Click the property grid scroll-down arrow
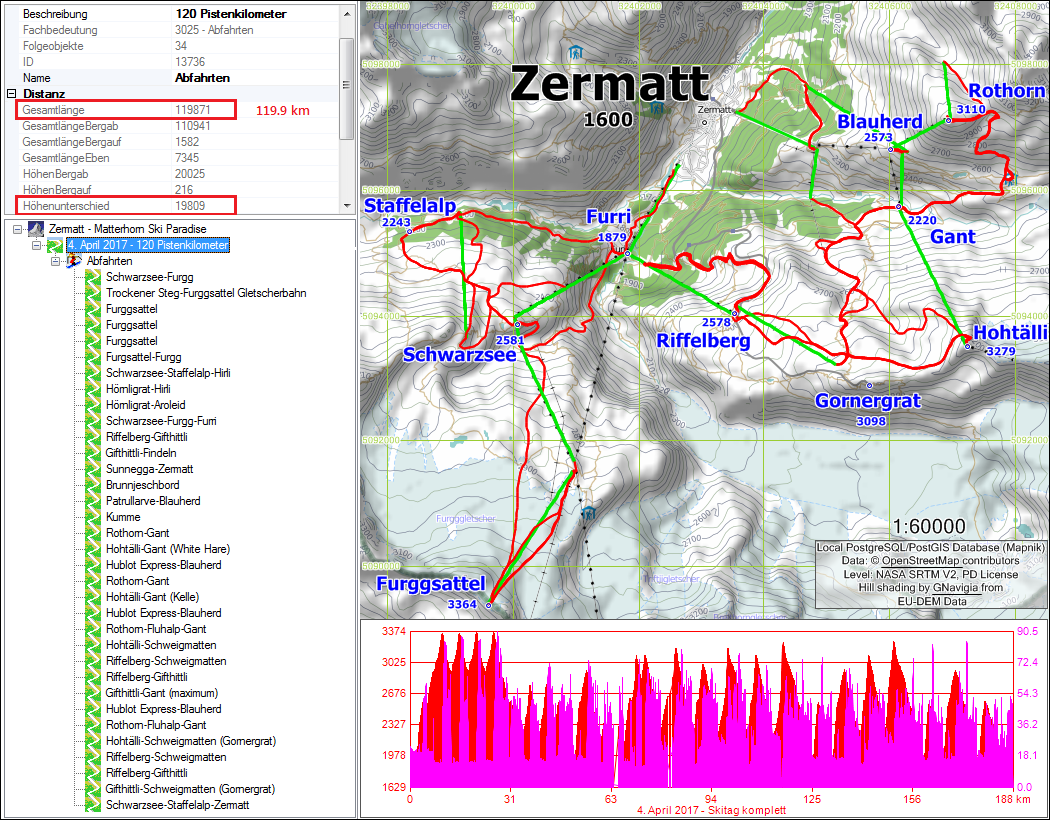Screen dimensions: 1050x820 click(346, 206)
